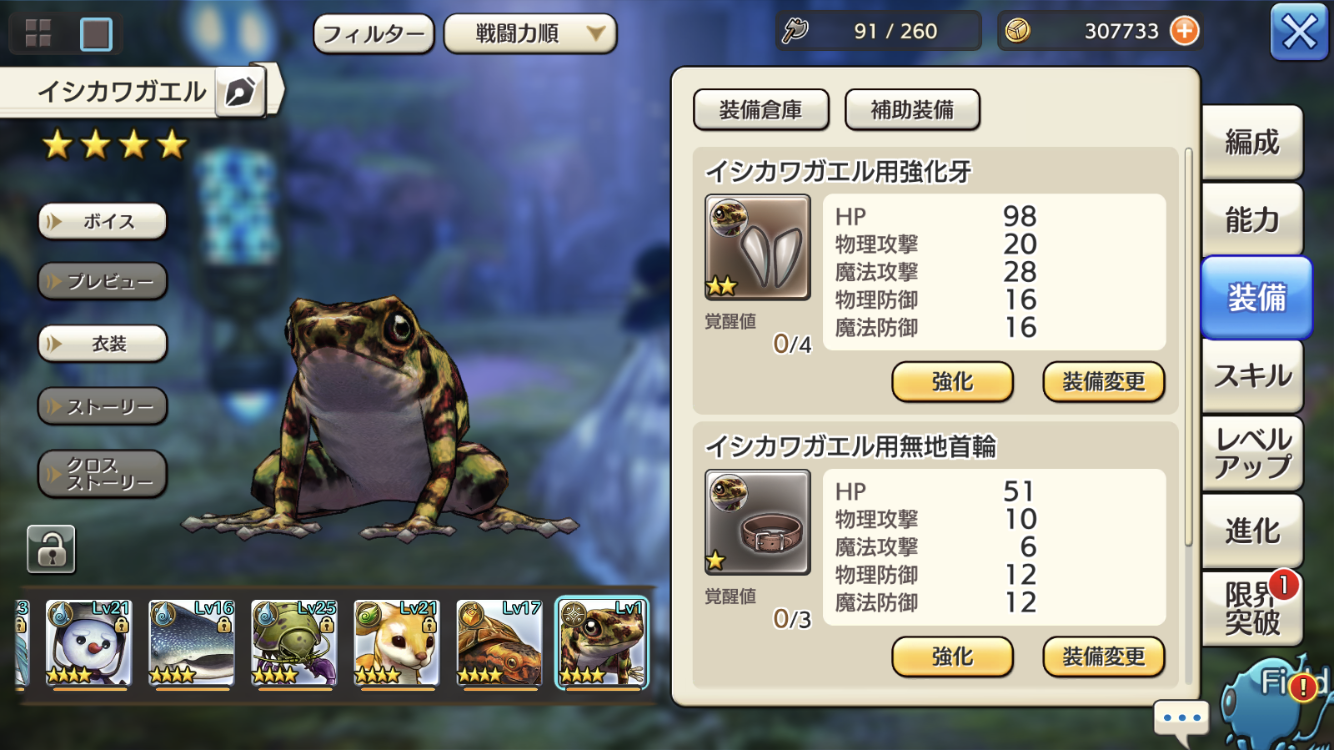
Task: Click 装備変更 for the 無地首輪 collar
Action: [x=1104, y=657]
